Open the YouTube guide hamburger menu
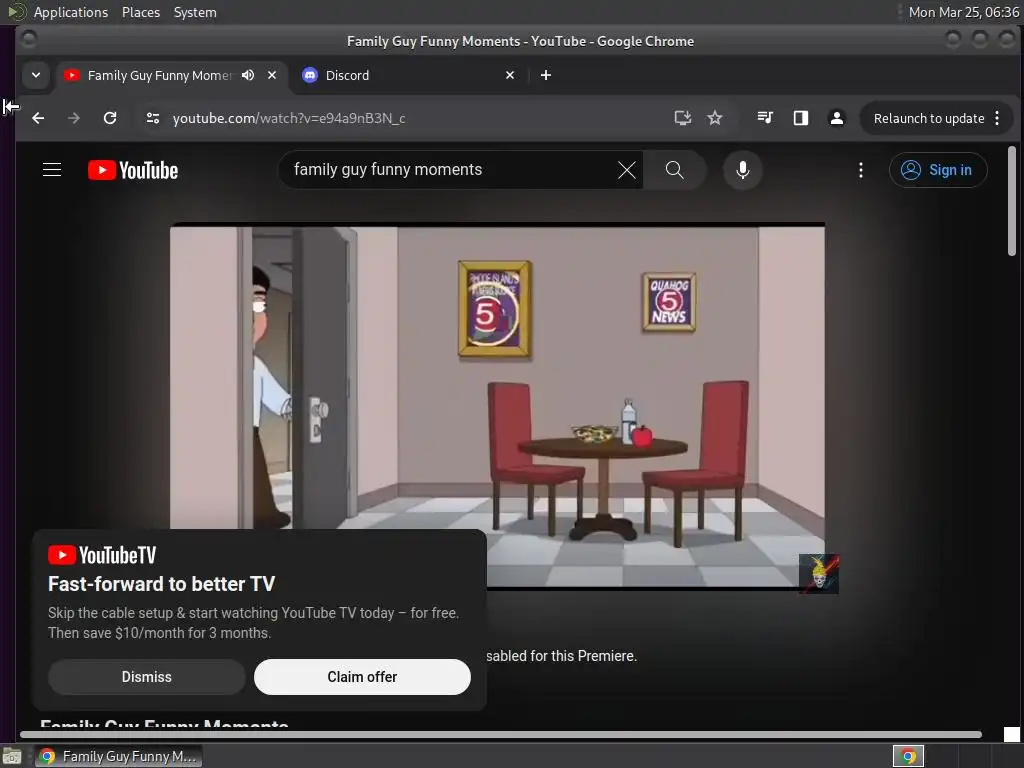This screenshot has width=1024, height=768. coord(52,170)
